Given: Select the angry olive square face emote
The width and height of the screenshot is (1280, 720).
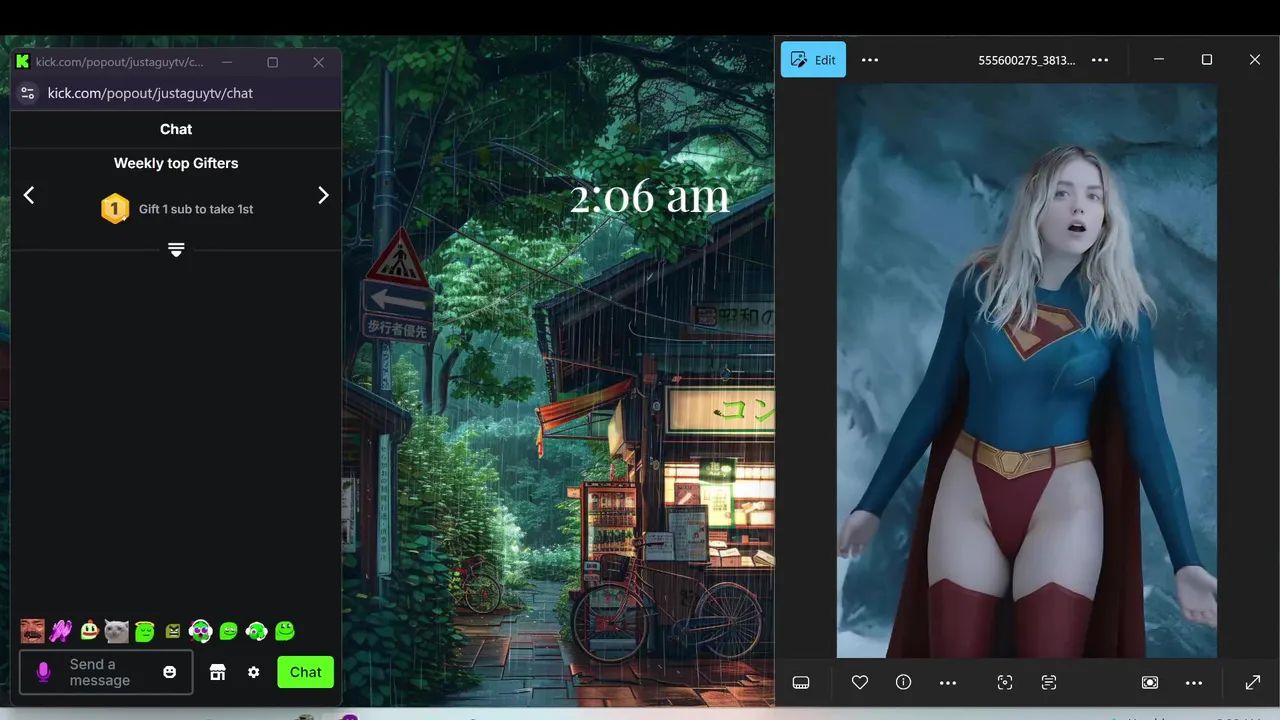Looking at the screenshot, I should (x=173, y=631).
